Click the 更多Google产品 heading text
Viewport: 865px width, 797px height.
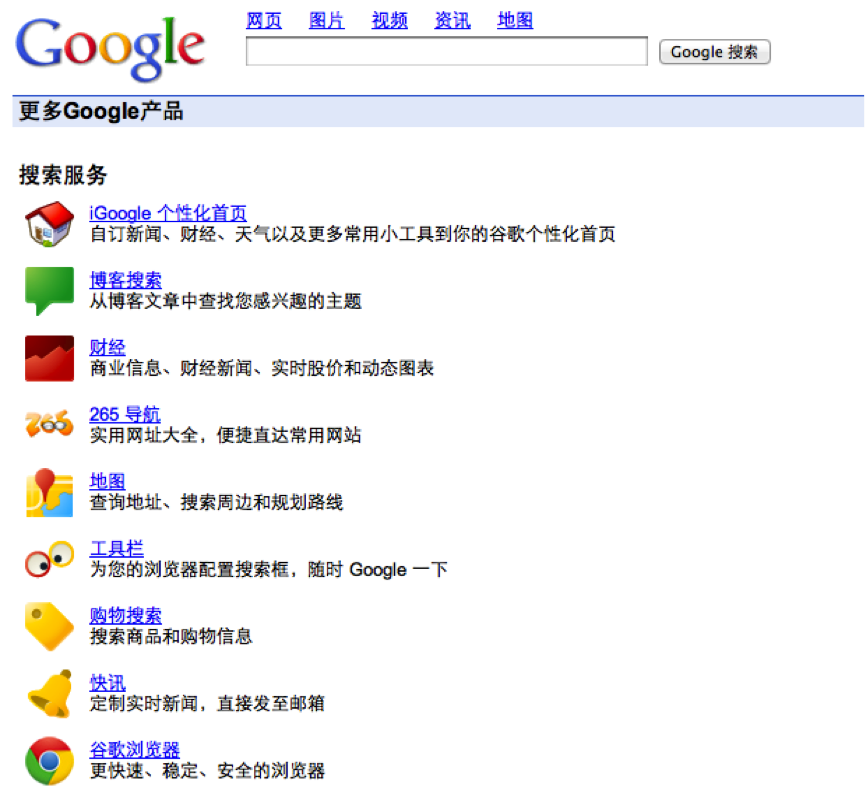101,111
